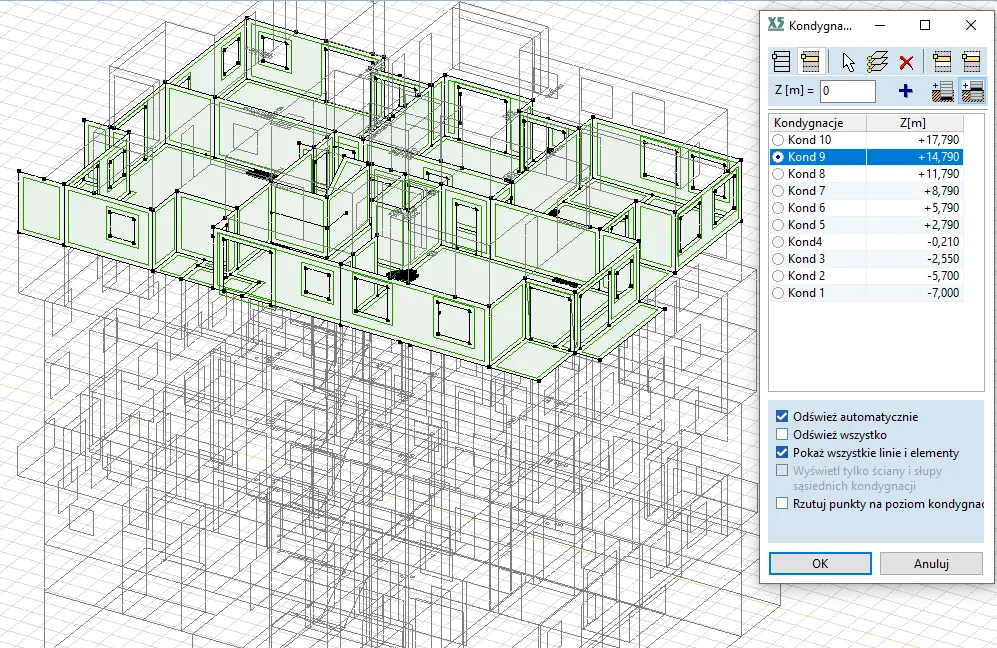Click the highlighted rightmost icon beside blue plus
The image size is (997, 648).
click(x=970, y=91)
